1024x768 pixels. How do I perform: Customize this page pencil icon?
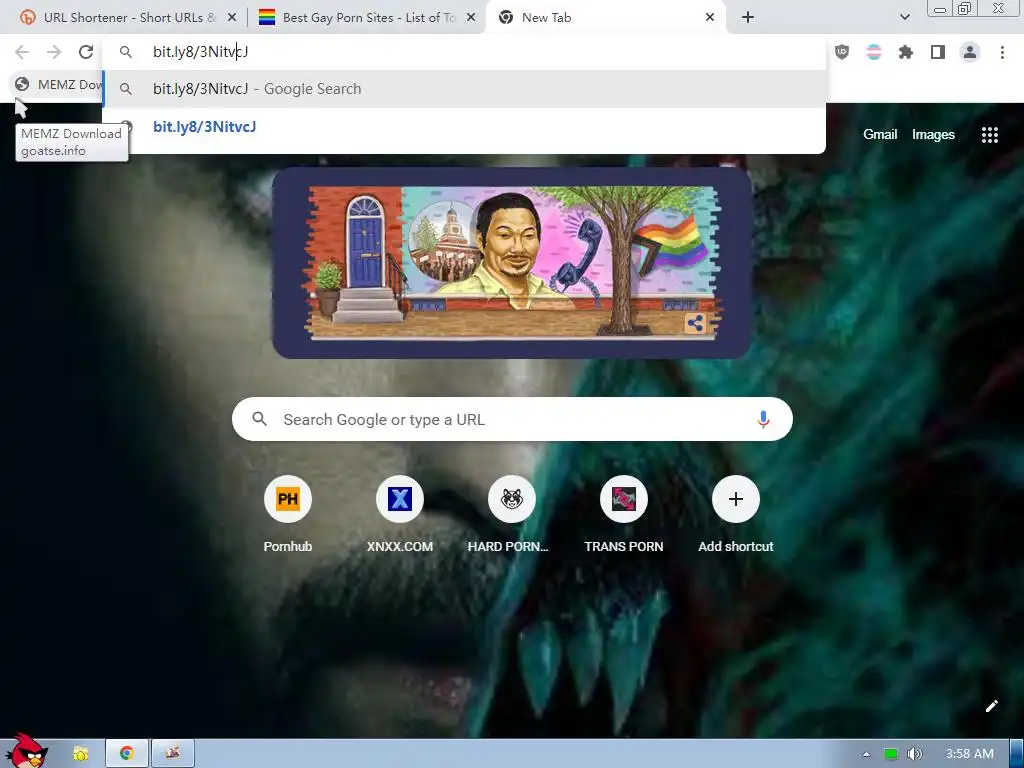pos(991,706)
